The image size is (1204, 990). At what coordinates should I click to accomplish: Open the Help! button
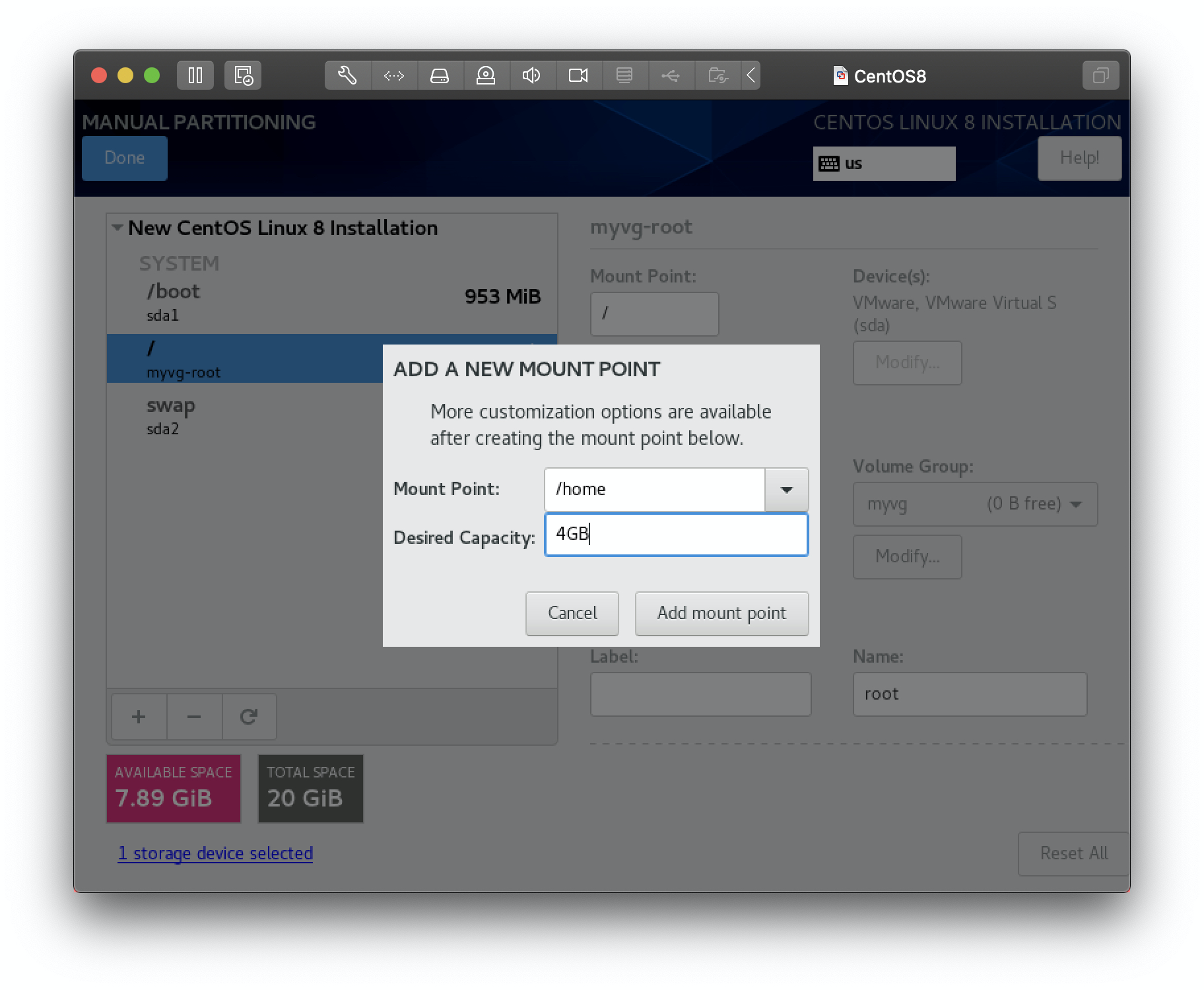[x=1079, y=158]
